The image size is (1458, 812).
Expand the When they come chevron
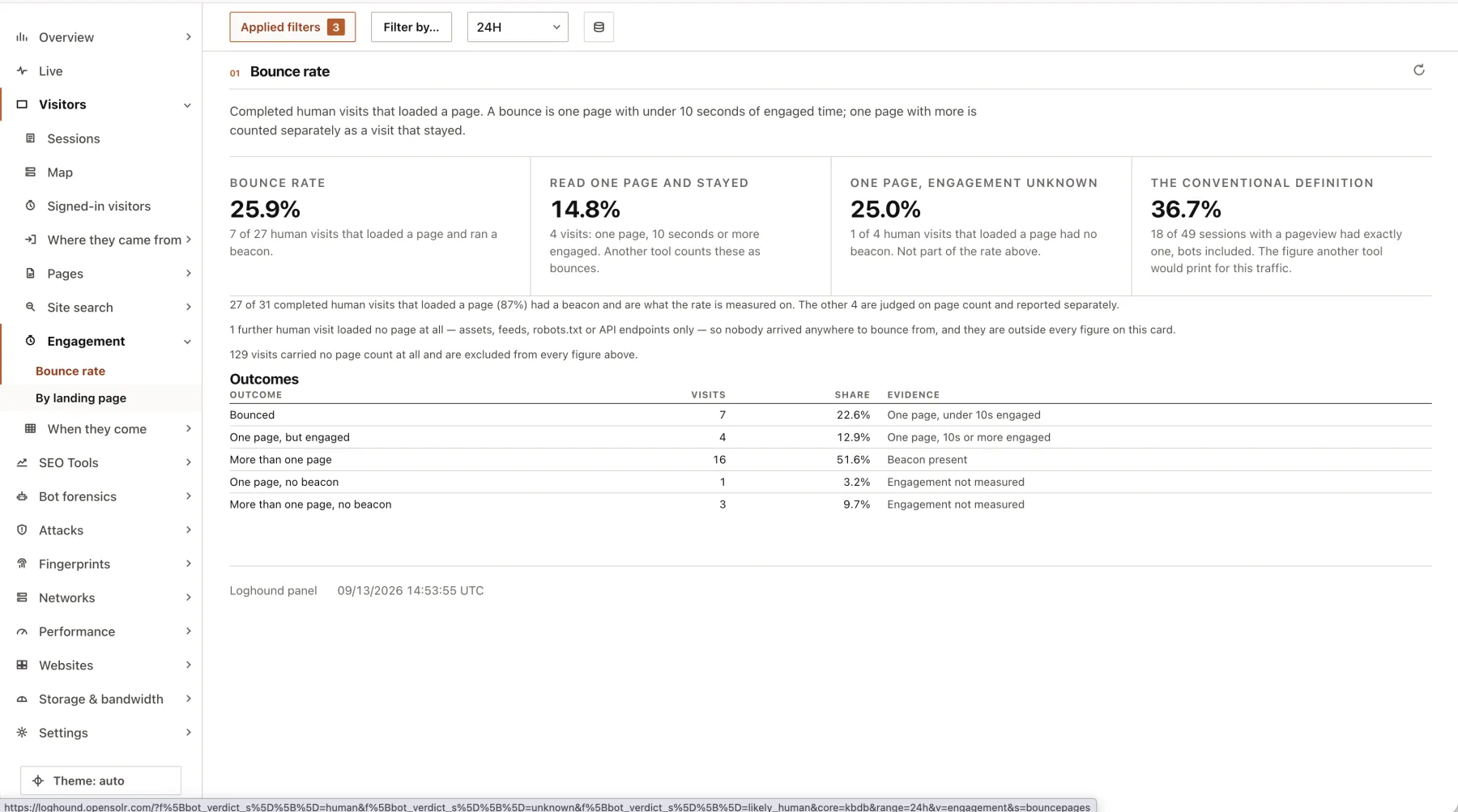click(188, 429)
